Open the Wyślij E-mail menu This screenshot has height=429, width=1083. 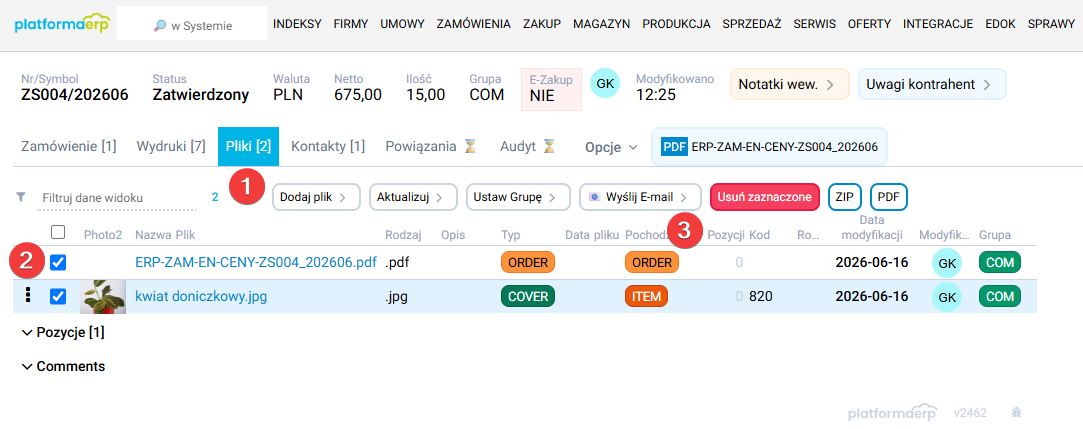(640, 197)
